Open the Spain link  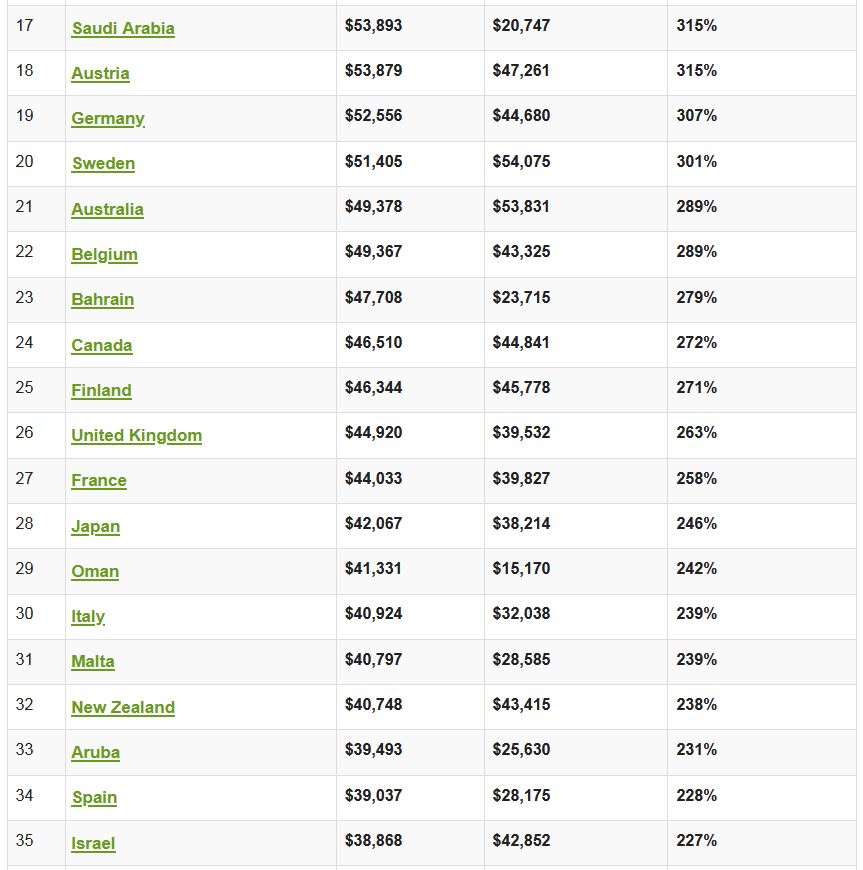point(94,797)
